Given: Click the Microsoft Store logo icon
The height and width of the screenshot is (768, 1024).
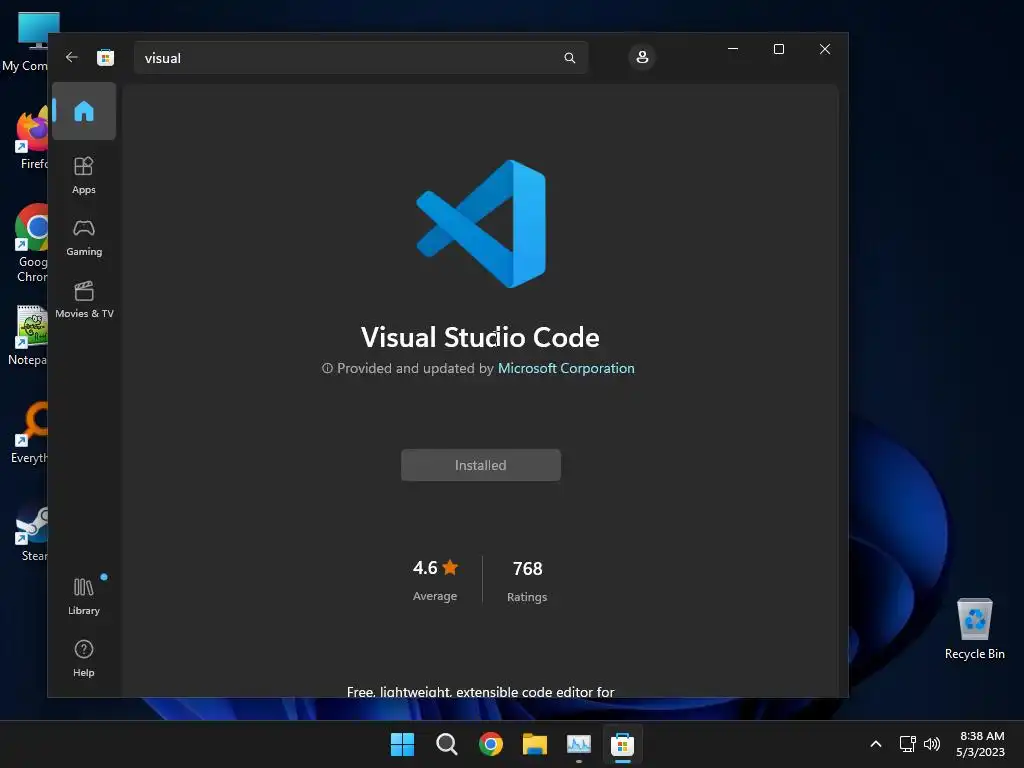Looking at the screenshot, I should coord(105,57).
